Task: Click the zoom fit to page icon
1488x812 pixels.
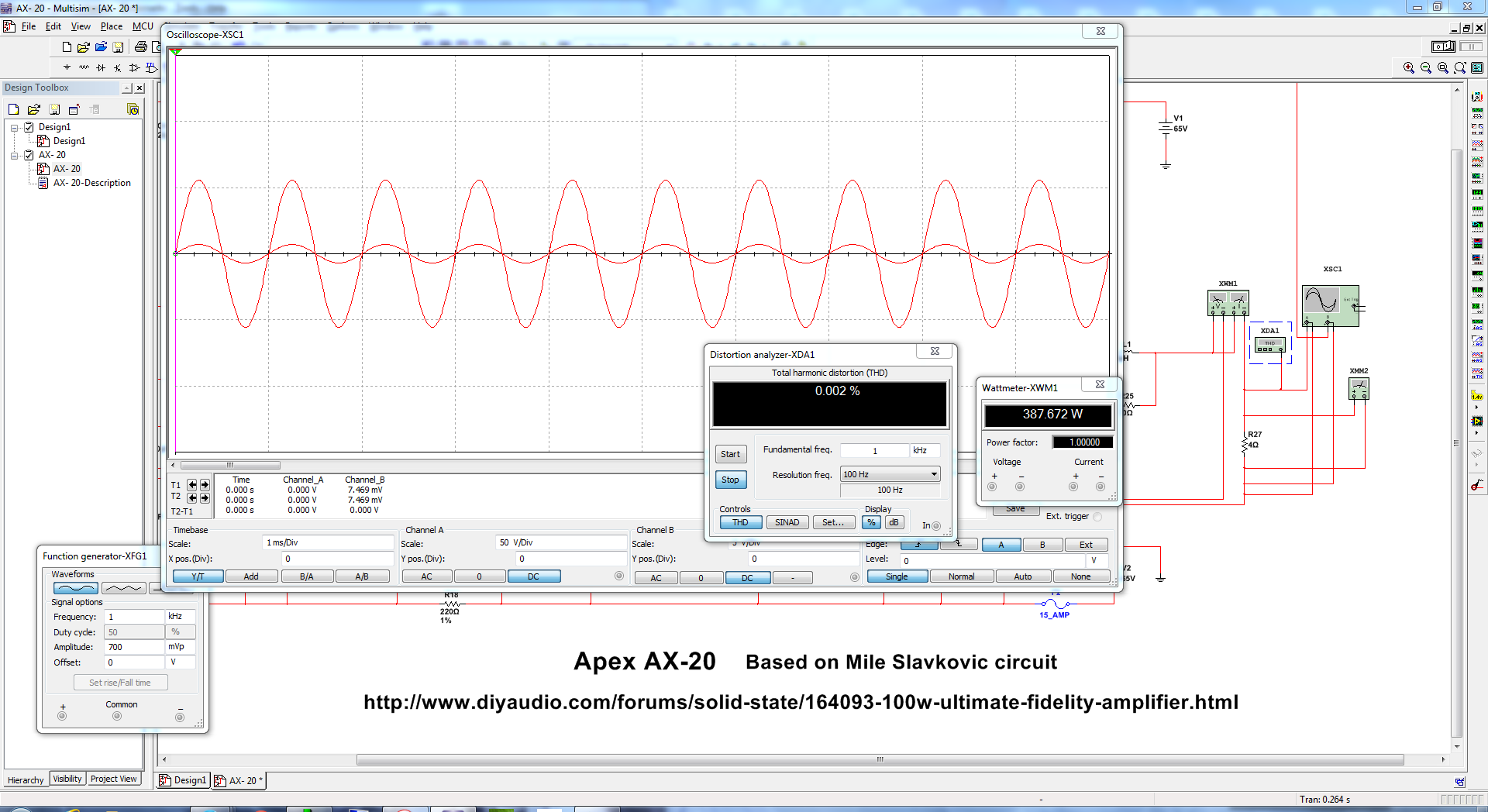Action: (1460, 68)
